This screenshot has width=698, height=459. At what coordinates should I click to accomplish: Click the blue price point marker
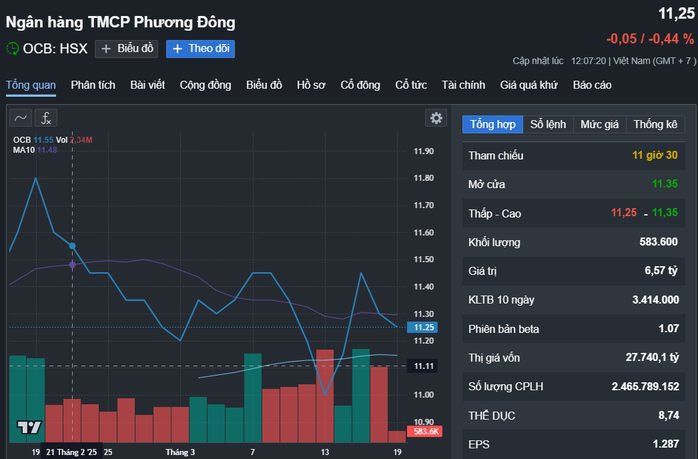tap(73, 246)
